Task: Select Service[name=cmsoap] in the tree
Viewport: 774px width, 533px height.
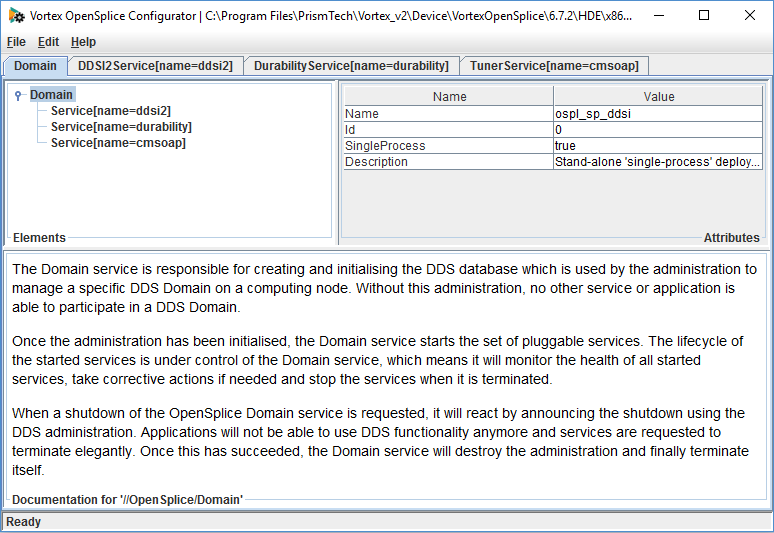Action: (118, 143)
